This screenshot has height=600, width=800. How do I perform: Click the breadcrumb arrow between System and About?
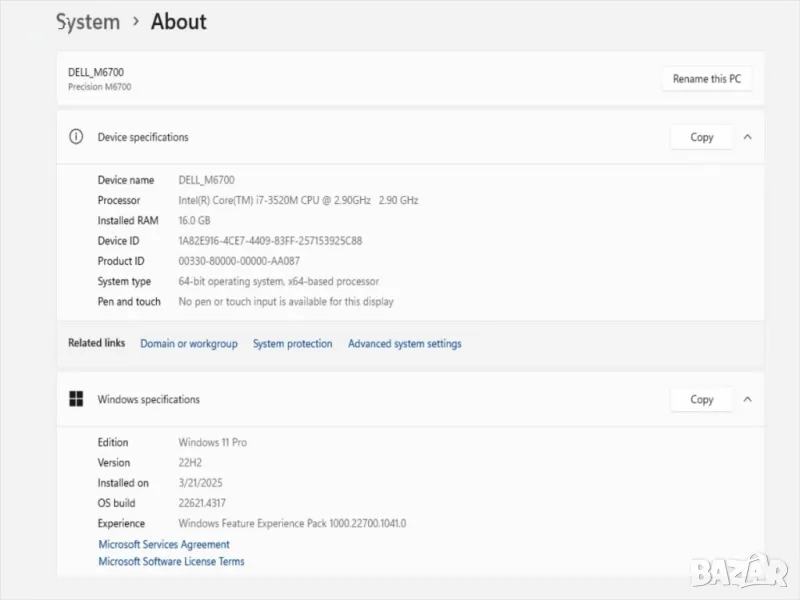coord(135,21)
